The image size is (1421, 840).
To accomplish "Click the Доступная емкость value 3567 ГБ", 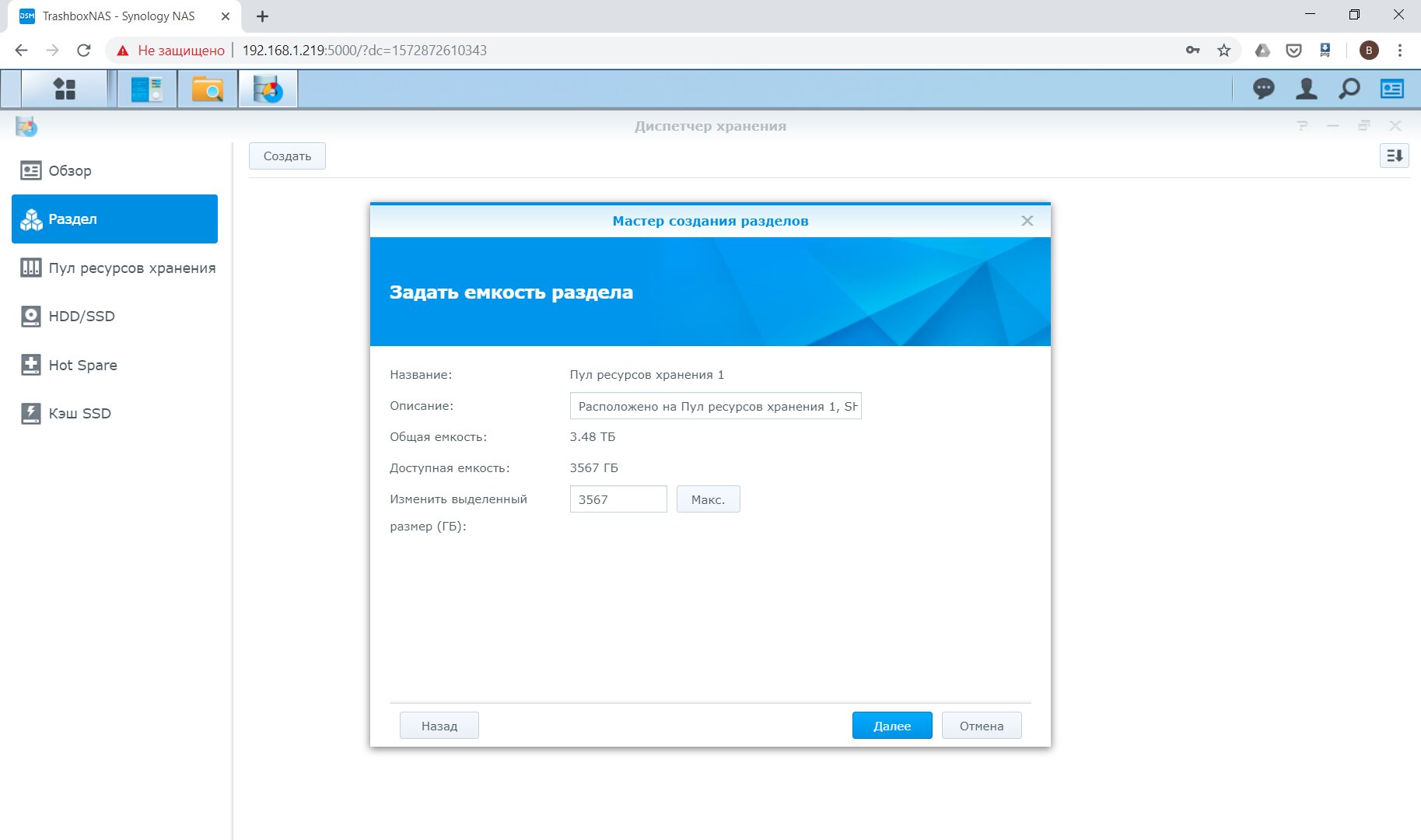I will pos(594,468).
